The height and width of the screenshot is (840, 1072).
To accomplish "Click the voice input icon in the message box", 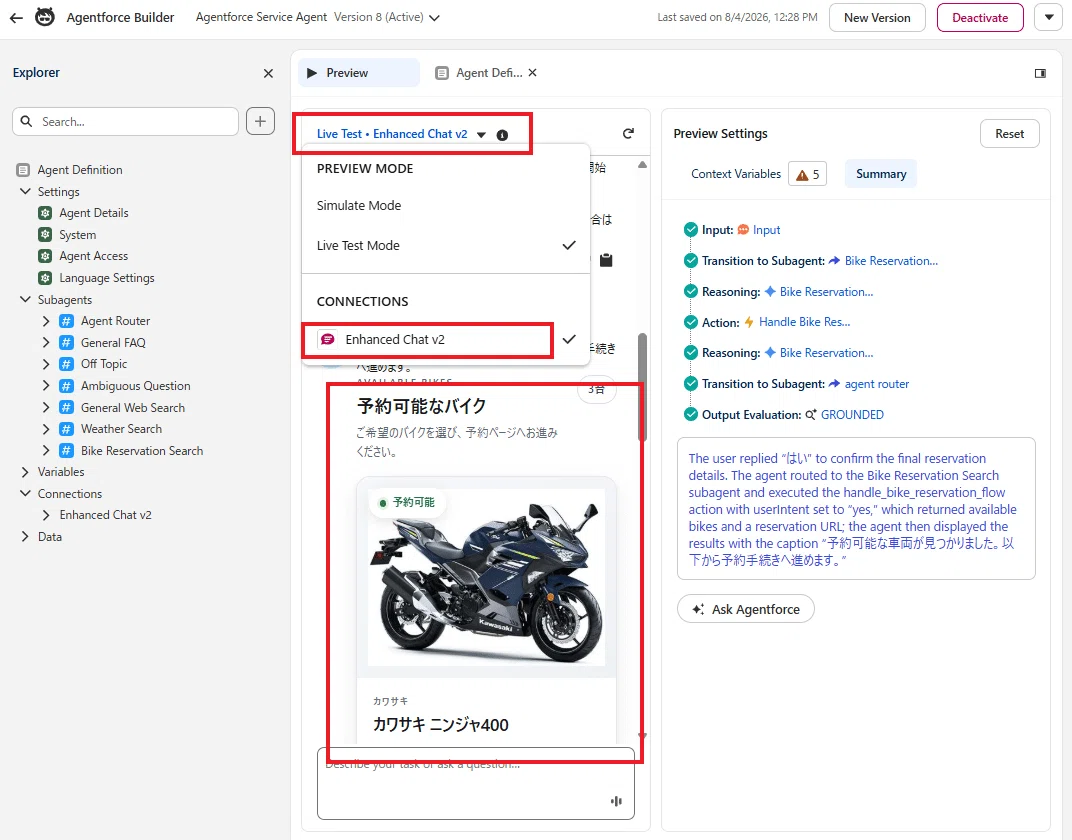I will click(x=616, y=801).
